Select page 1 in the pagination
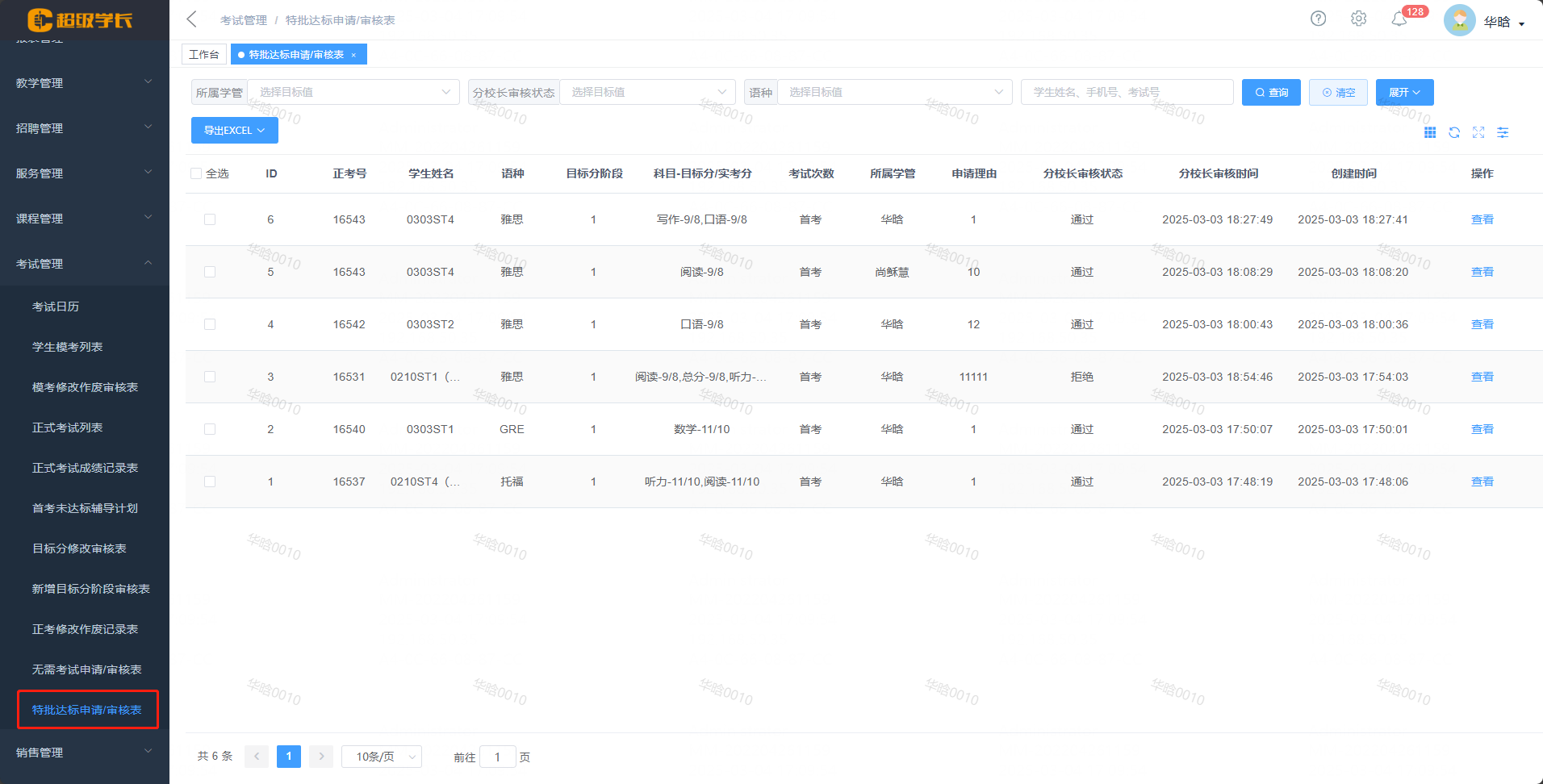 (x=288, y=757)
